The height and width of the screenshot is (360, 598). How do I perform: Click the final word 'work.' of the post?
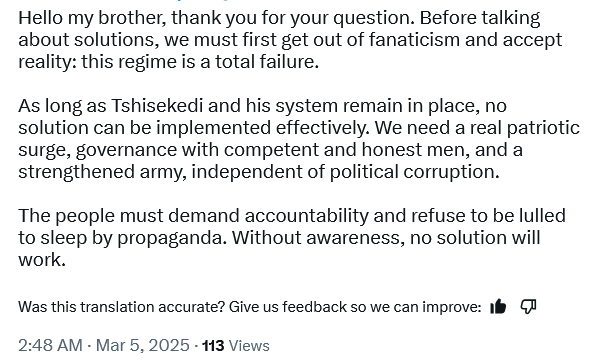click(x=42, y=260)
